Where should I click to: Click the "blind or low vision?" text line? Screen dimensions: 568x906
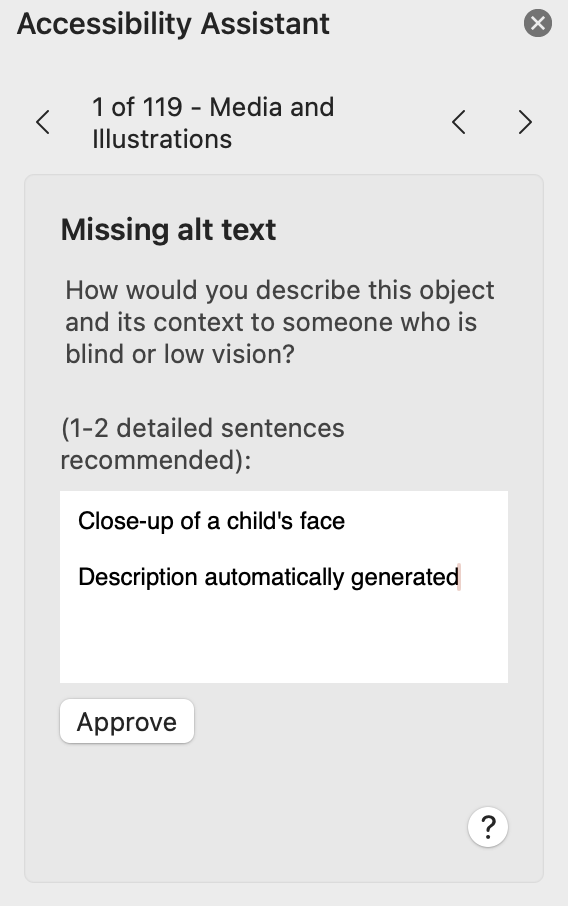click(180, 354)
